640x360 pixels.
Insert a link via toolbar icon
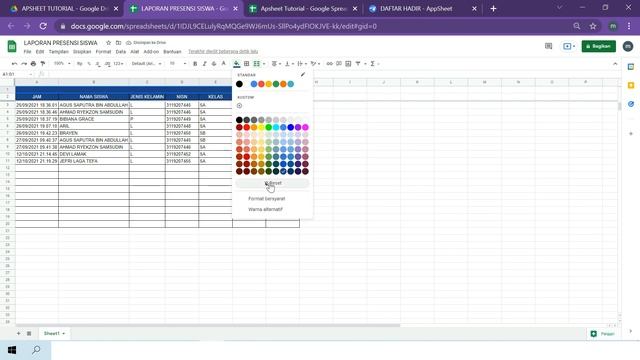329,64
